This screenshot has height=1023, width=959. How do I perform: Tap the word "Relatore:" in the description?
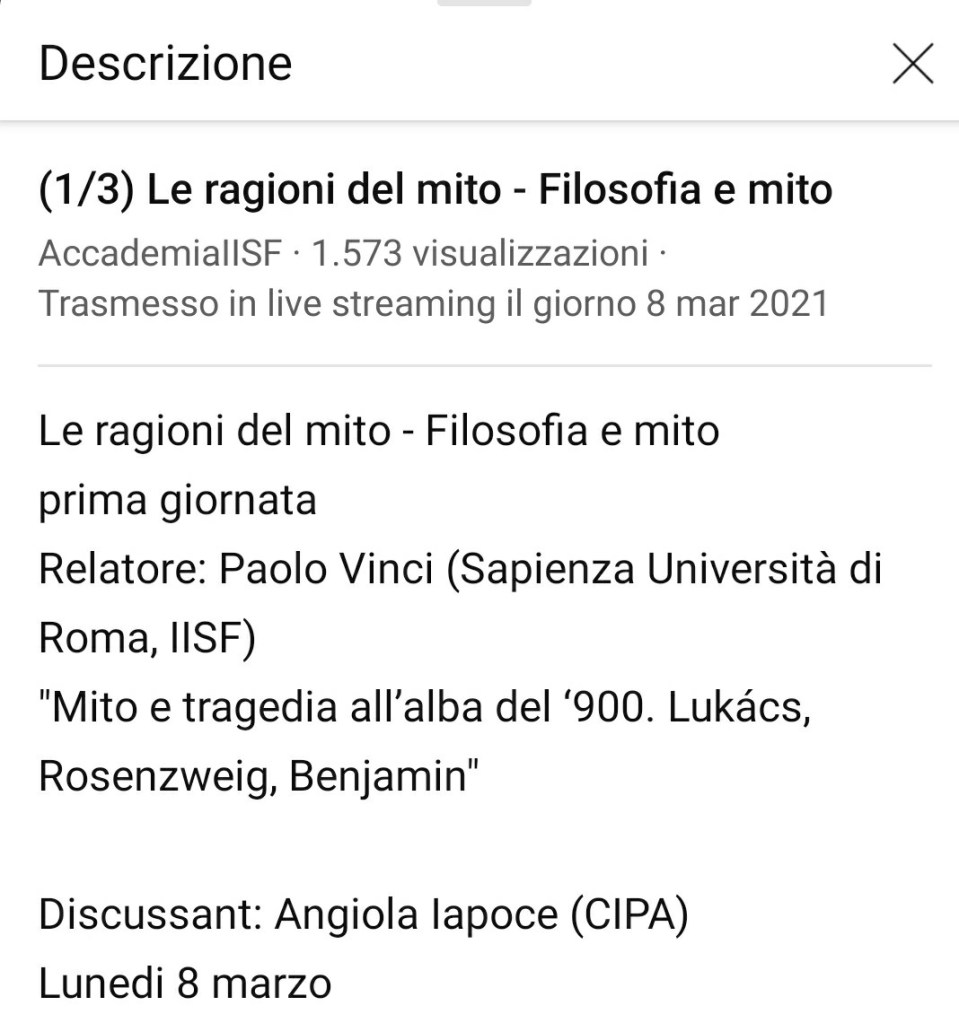click(122, 569)
